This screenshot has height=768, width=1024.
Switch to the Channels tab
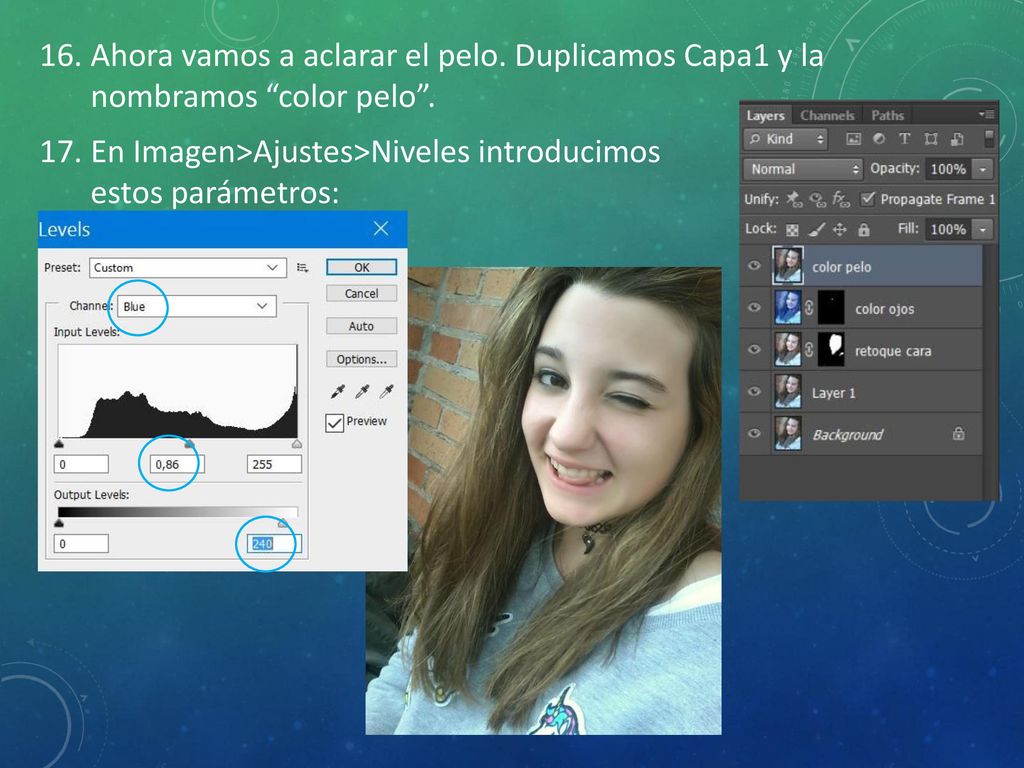pos(827,116)
